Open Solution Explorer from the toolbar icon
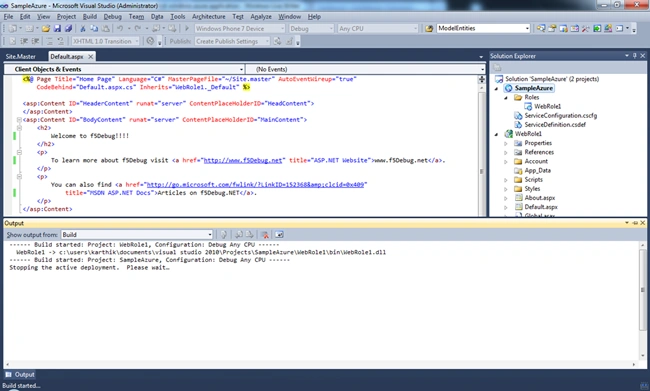 [541, 29]
